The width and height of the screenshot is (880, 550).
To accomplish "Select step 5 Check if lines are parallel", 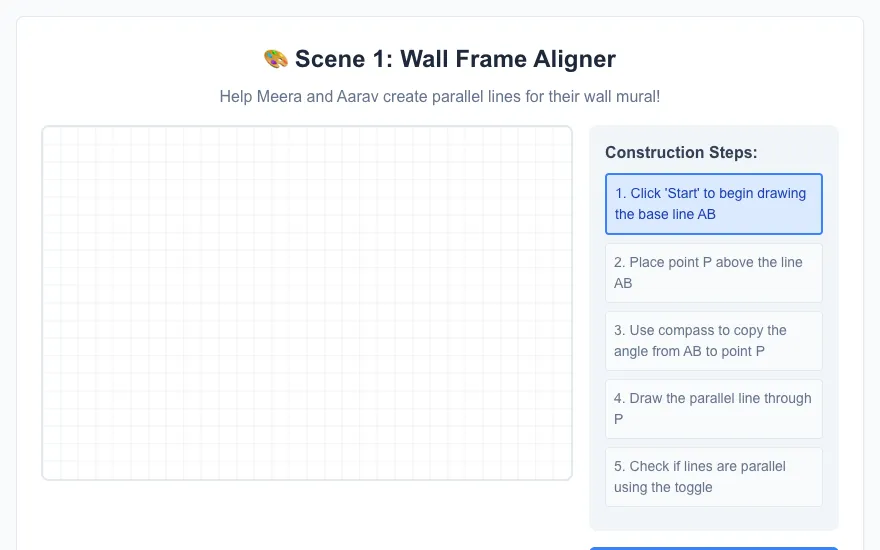I will pos(713,477).
